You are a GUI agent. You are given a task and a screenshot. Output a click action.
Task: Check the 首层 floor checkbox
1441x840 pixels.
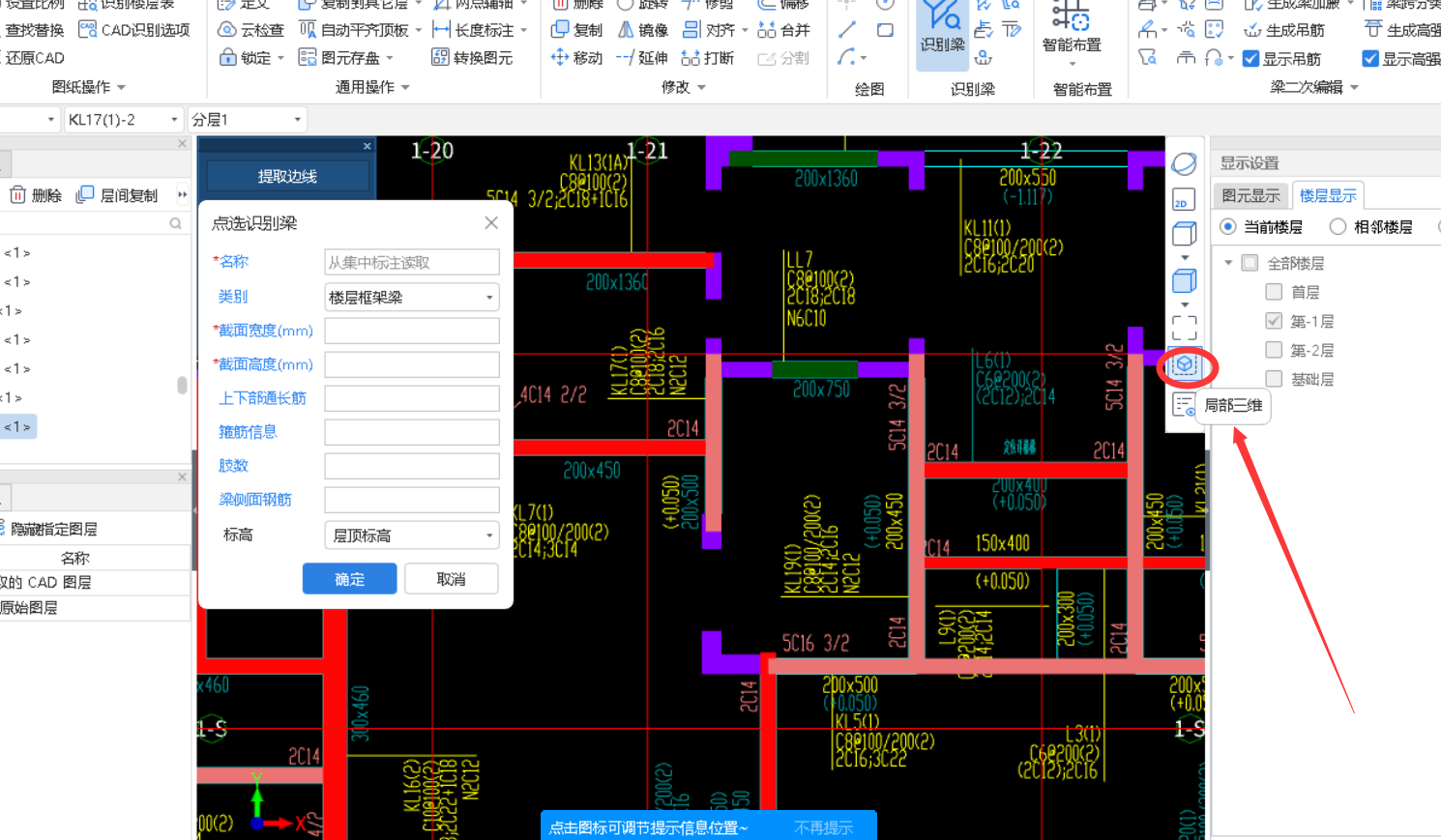pyautogui.click(x=1274, y=292)
